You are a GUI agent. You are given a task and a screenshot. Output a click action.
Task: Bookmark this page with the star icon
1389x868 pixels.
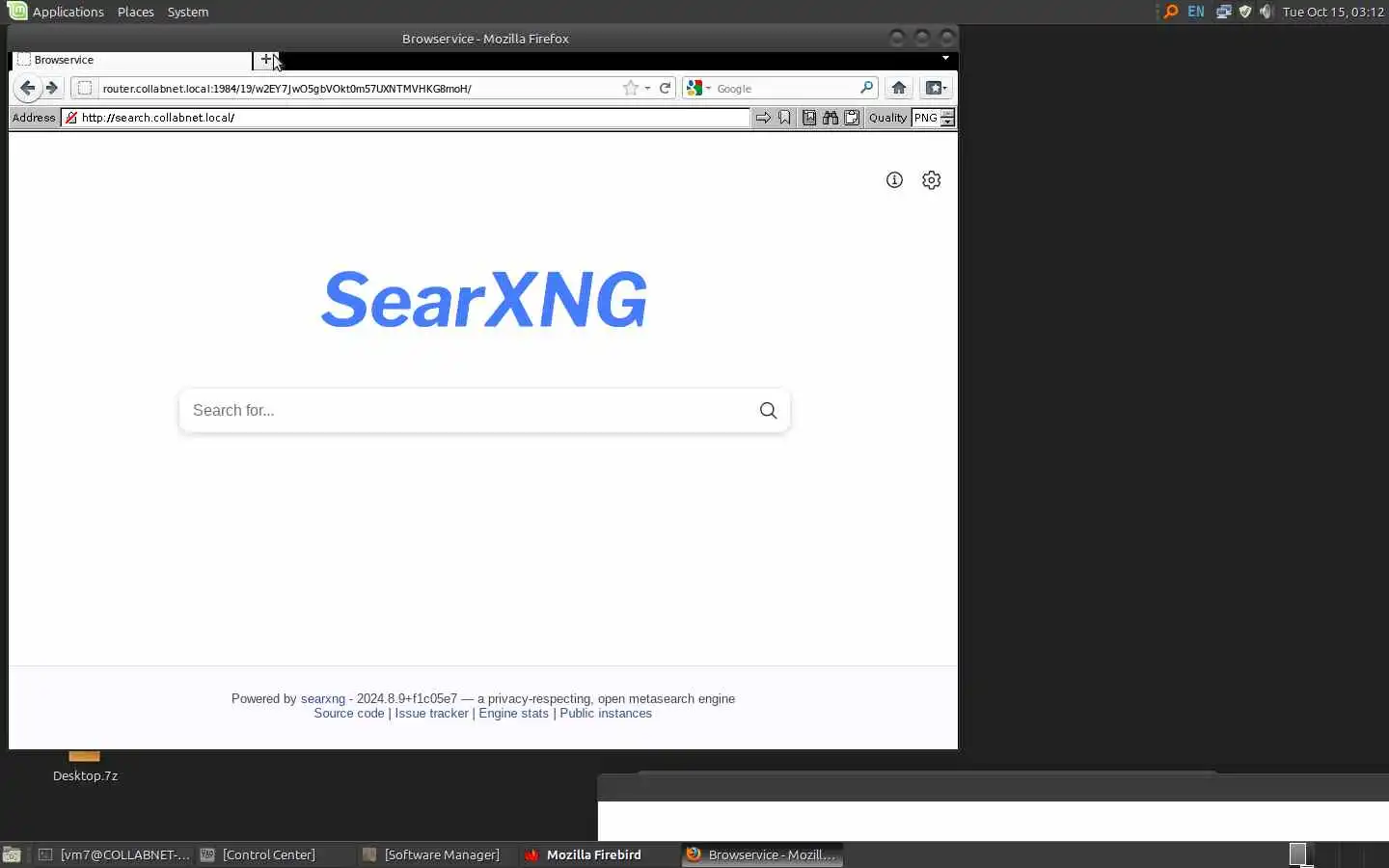630,88
